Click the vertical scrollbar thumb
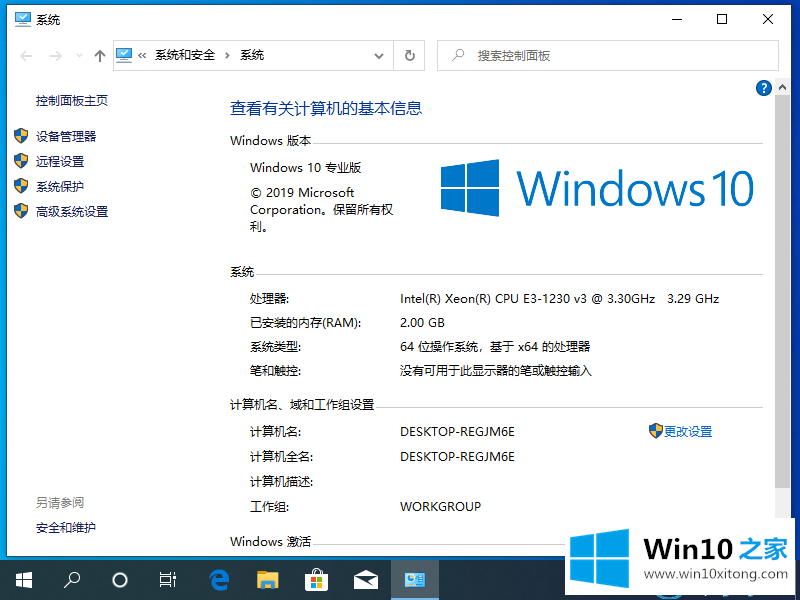 click(x=782, y=291)
